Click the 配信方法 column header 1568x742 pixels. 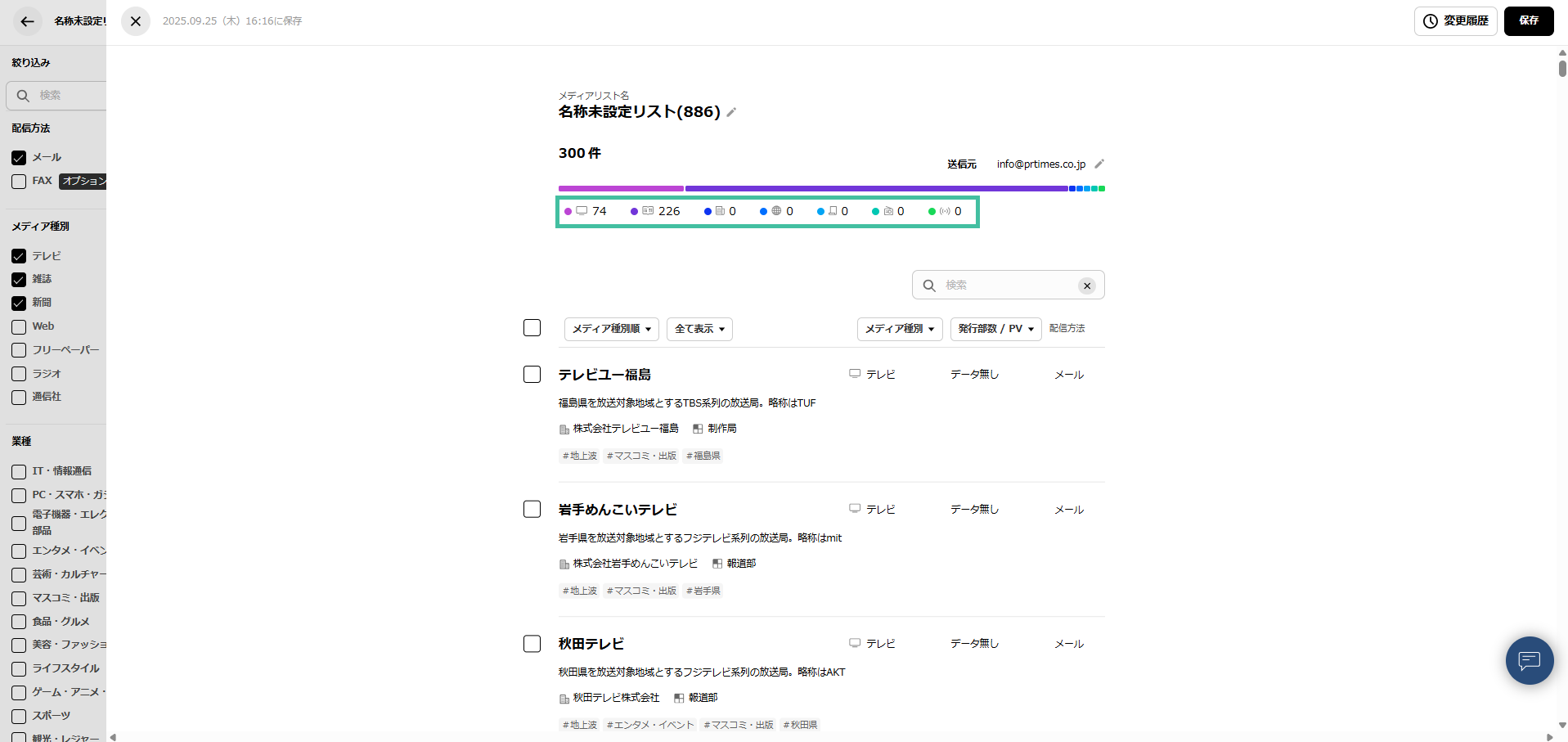pos(1067,328)
